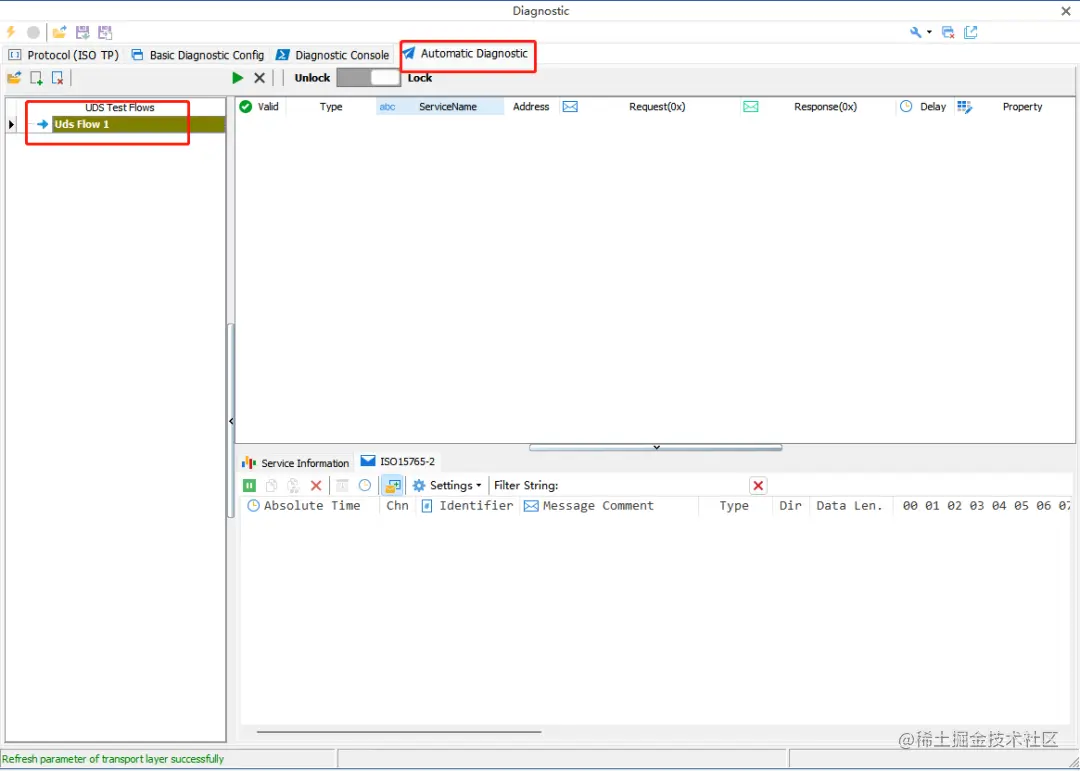Click the Property grid edit icon

point(964,107)
